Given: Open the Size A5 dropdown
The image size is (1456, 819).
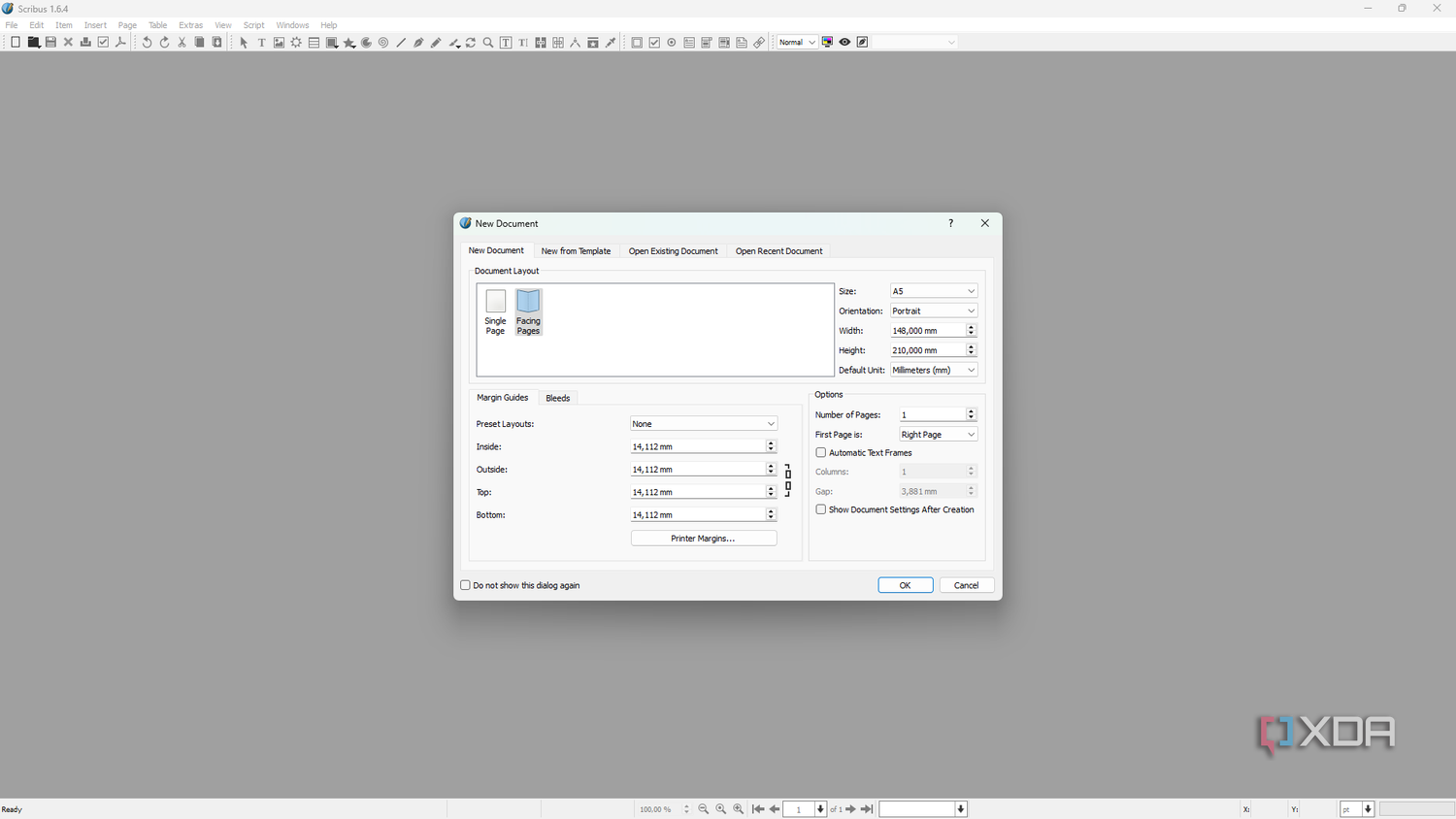Looking at the screenshot, I should (934, 291).
